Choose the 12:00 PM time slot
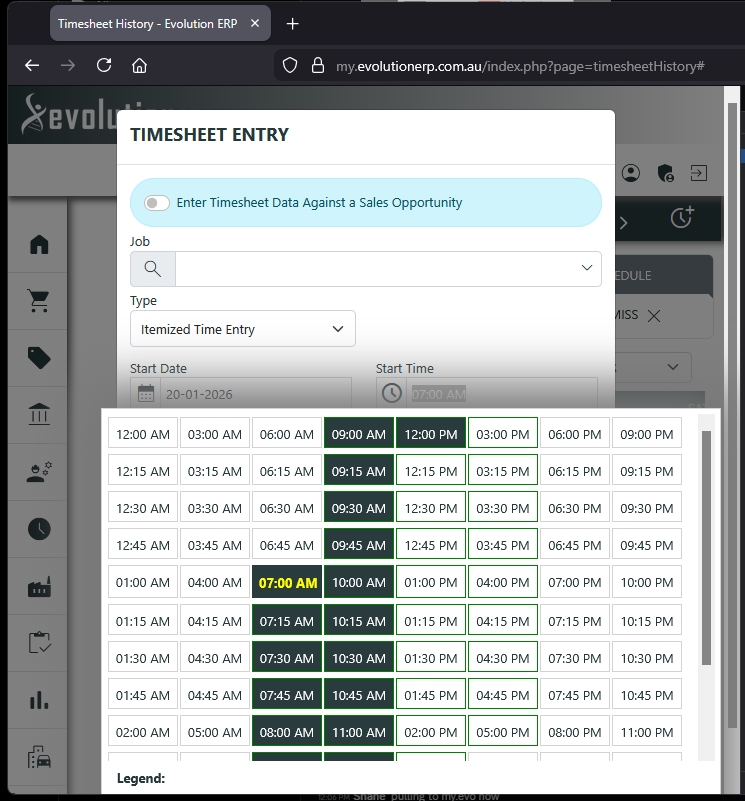This screenshot has height=801, width=745. (x=431, y=434)
